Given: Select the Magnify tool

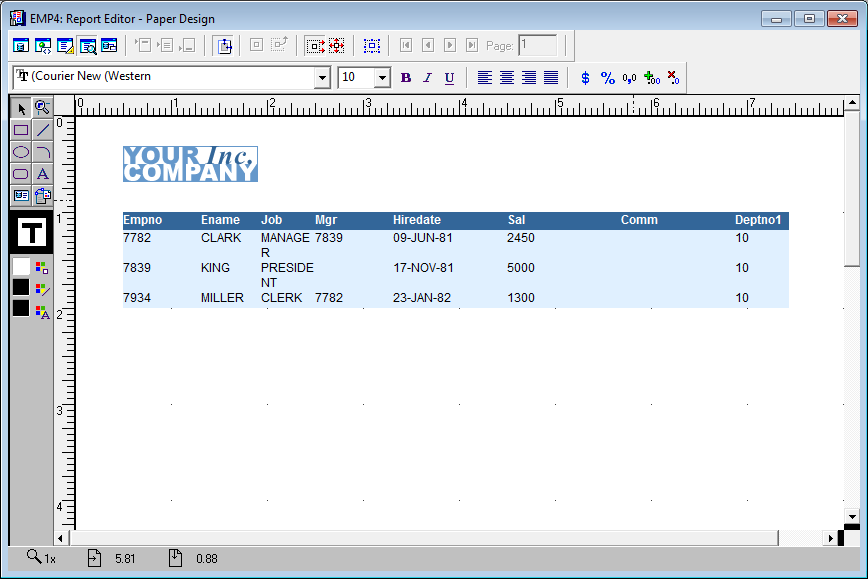Looking at the screenshot, I should coord(43,108).
